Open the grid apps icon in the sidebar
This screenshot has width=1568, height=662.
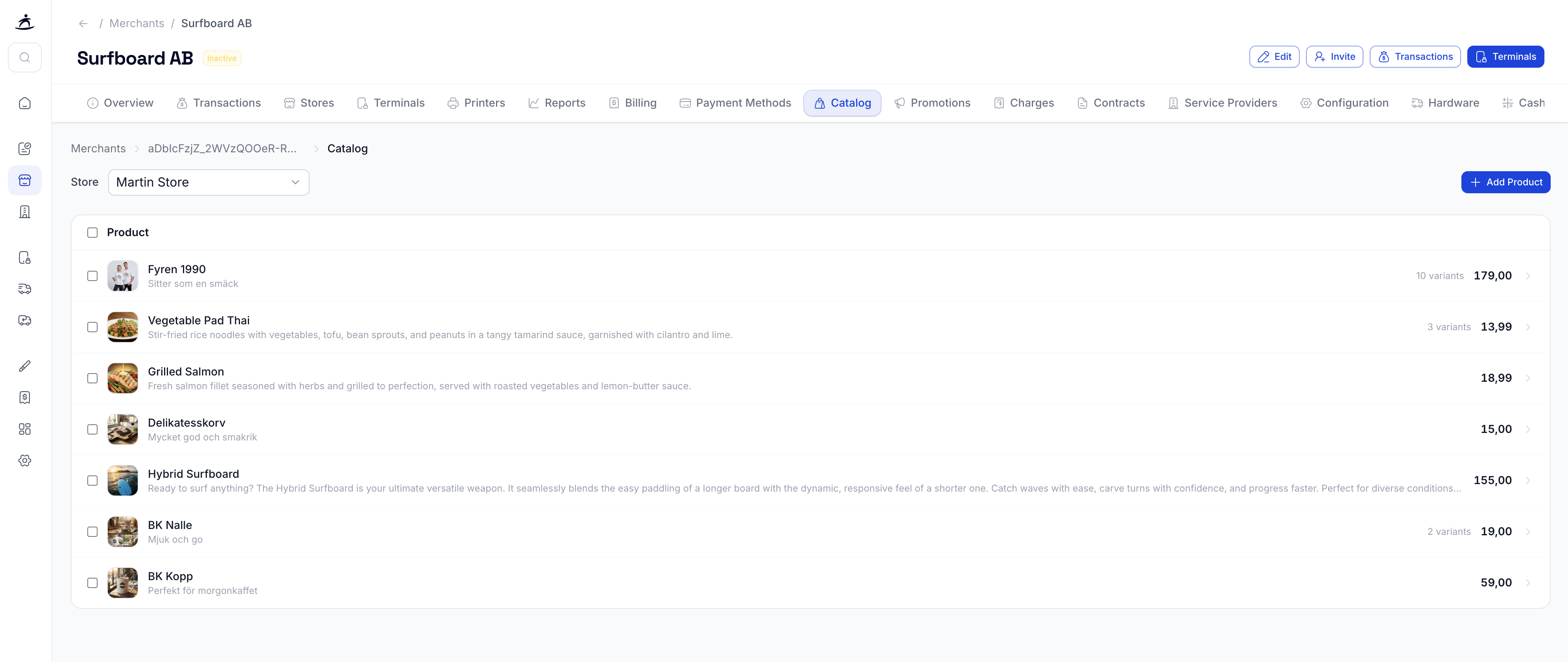25,429
